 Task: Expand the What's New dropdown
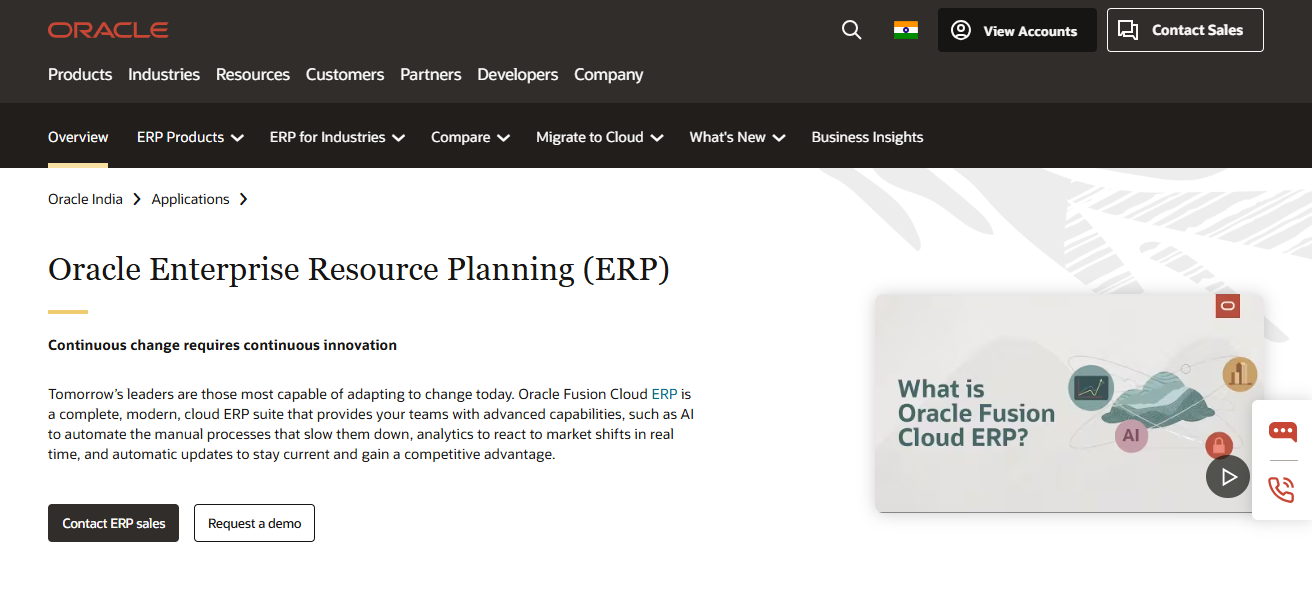(x=737, y=136)
